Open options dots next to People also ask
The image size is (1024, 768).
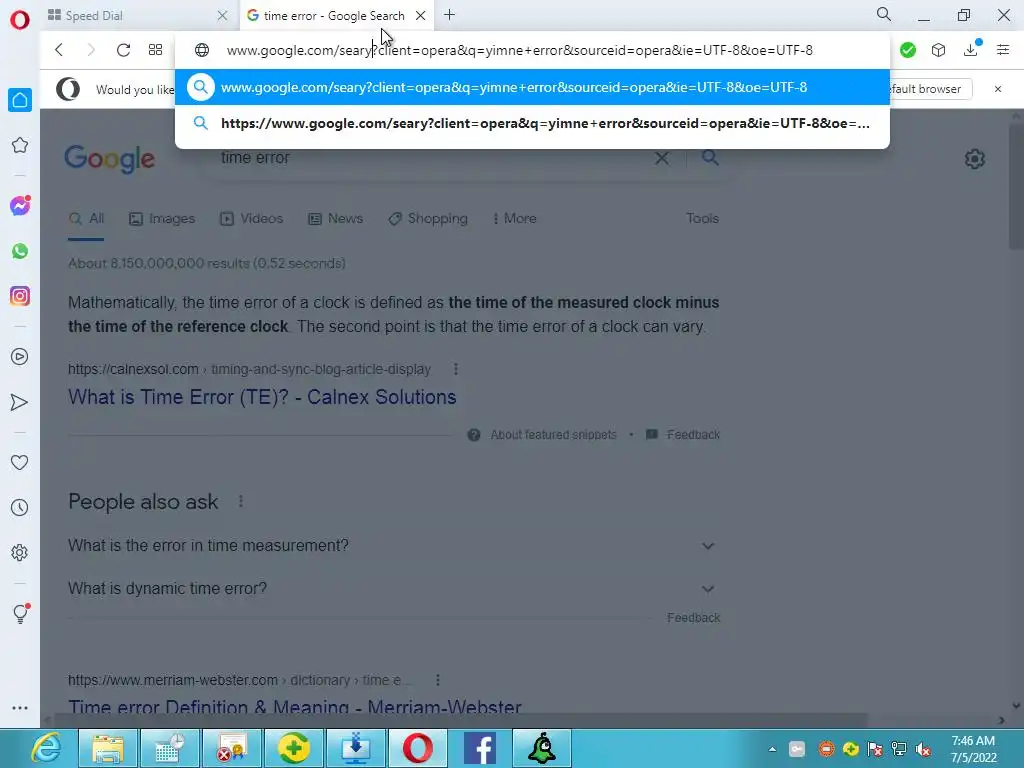[241, 501]
